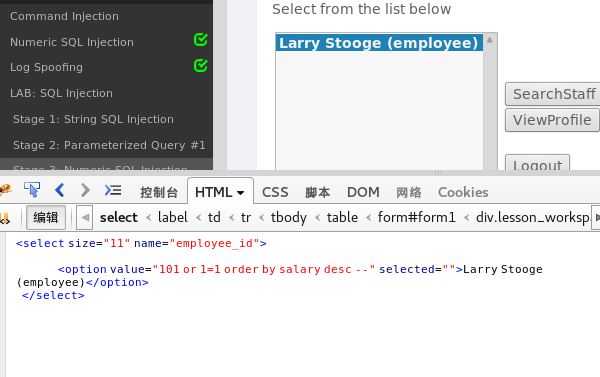600x377 pixels.
Task: Select the 'table' breadcrumb node
Action: 342,217
